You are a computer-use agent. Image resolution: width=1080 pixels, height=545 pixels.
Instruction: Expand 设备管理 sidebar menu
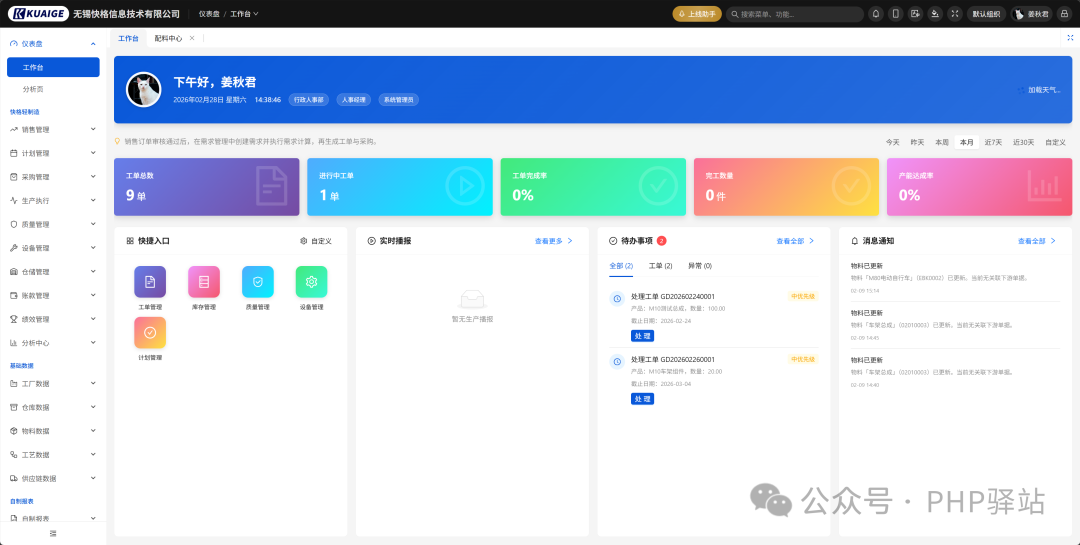[53, 248]
